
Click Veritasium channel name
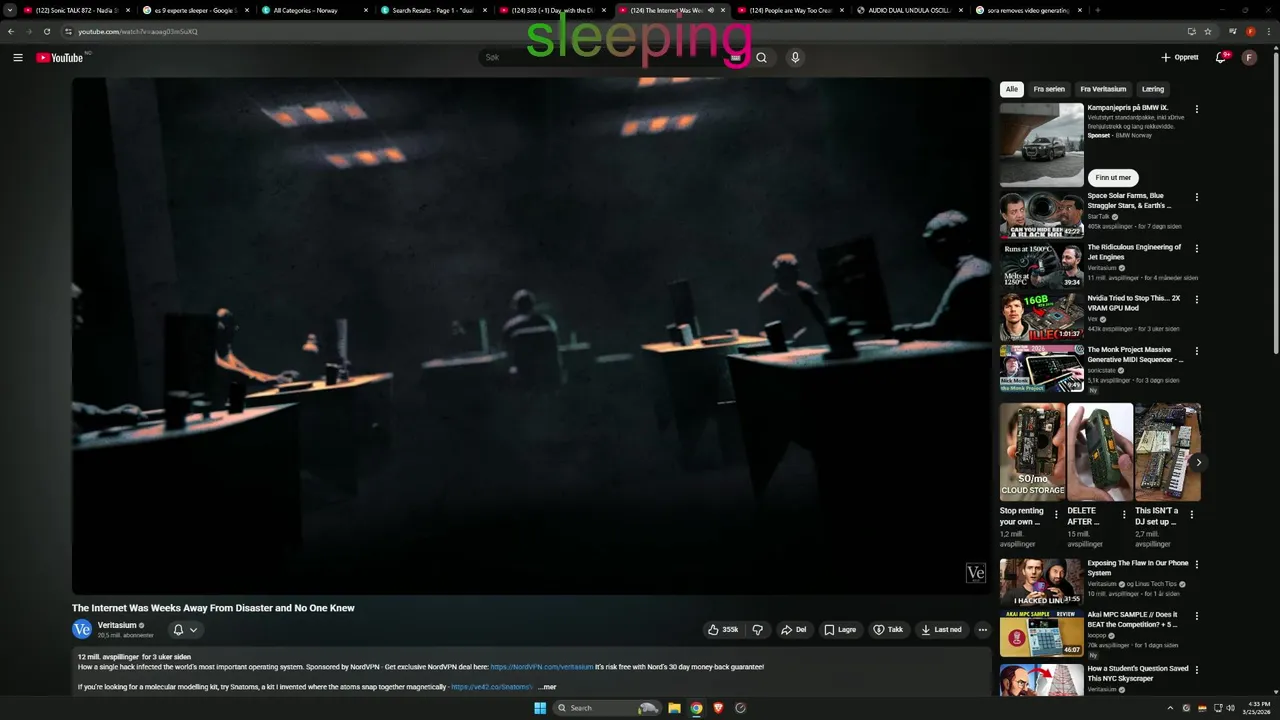(x=117, y=625)
